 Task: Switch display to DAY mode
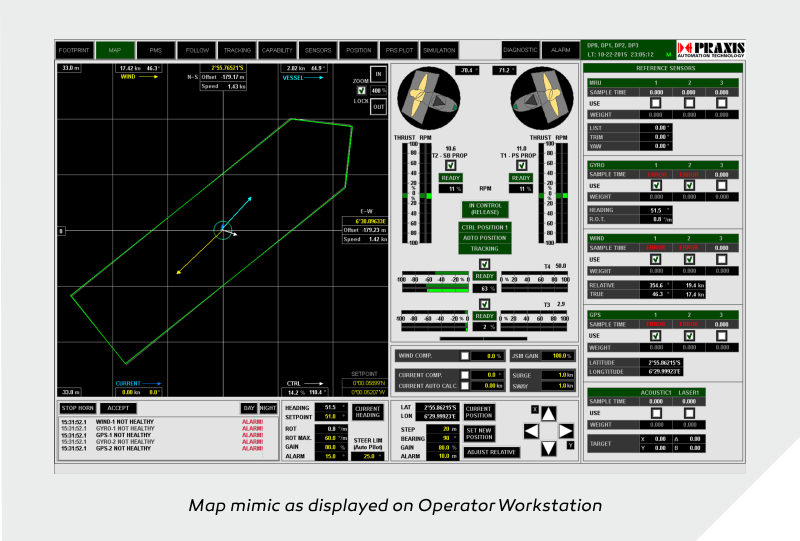pyautogui.click(x=248, y=408)
